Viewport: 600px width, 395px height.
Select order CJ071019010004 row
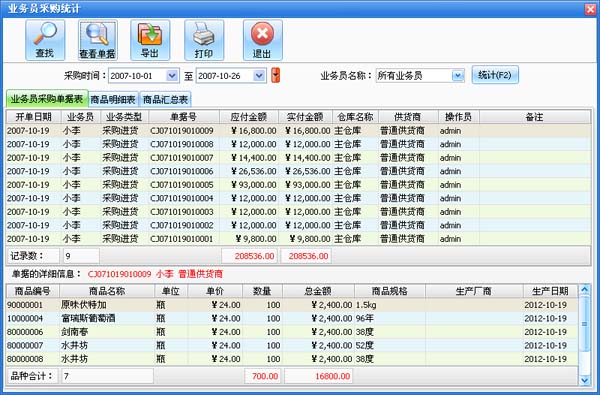[298, 198]
